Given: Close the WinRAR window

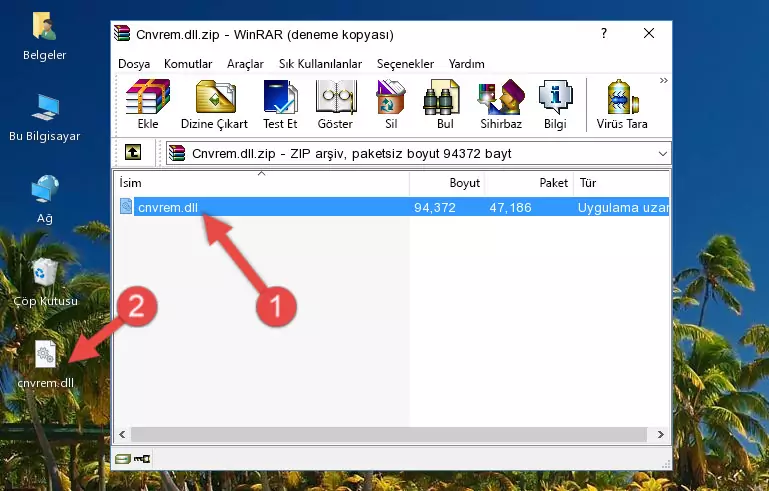Looking at the screenshot, I should 649,33.
